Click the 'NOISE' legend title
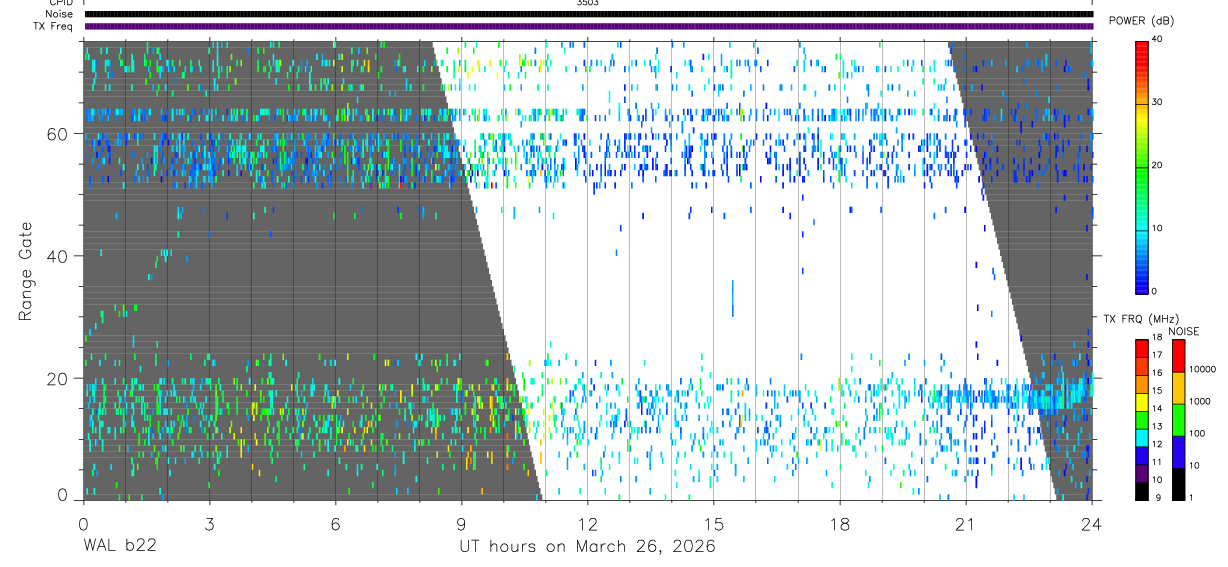This screenshot has width=1228, height=567. click(1184, 331)
